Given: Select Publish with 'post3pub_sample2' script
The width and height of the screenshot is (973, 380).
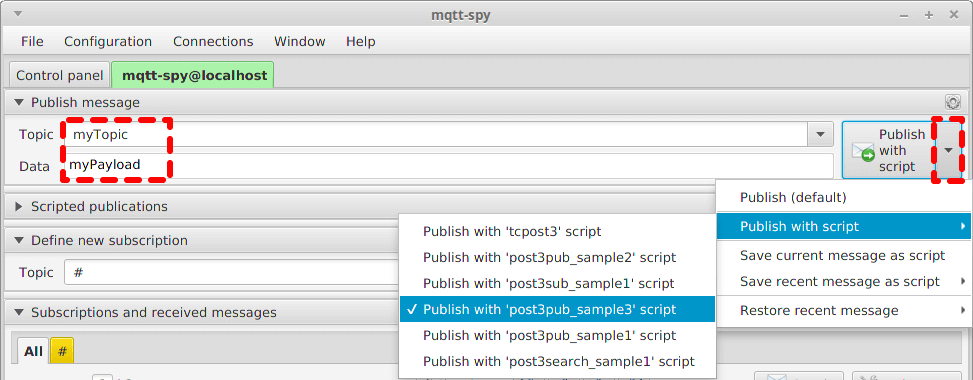Looking at the screenshot, I should (557, 257).
